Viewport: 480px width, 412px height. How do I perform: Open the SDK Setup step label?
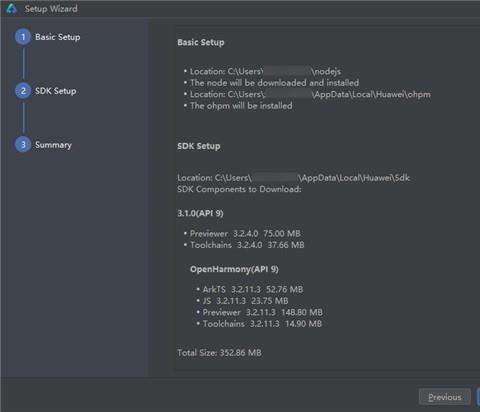click(56, 91)
